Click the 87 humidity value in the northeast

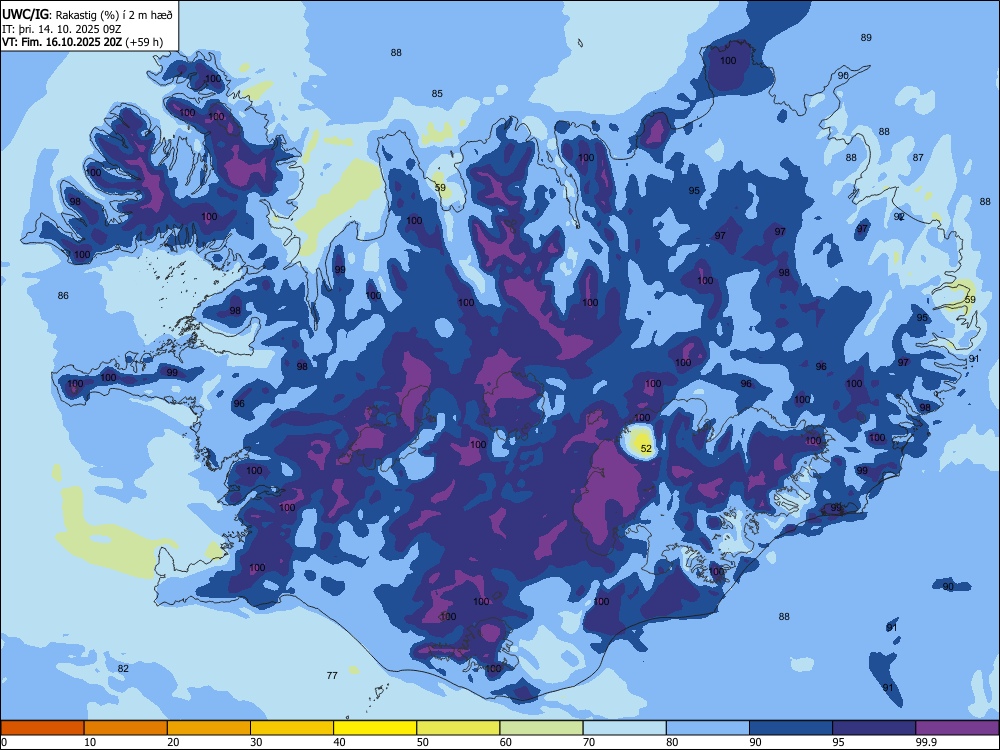click(x=918, y=158)
